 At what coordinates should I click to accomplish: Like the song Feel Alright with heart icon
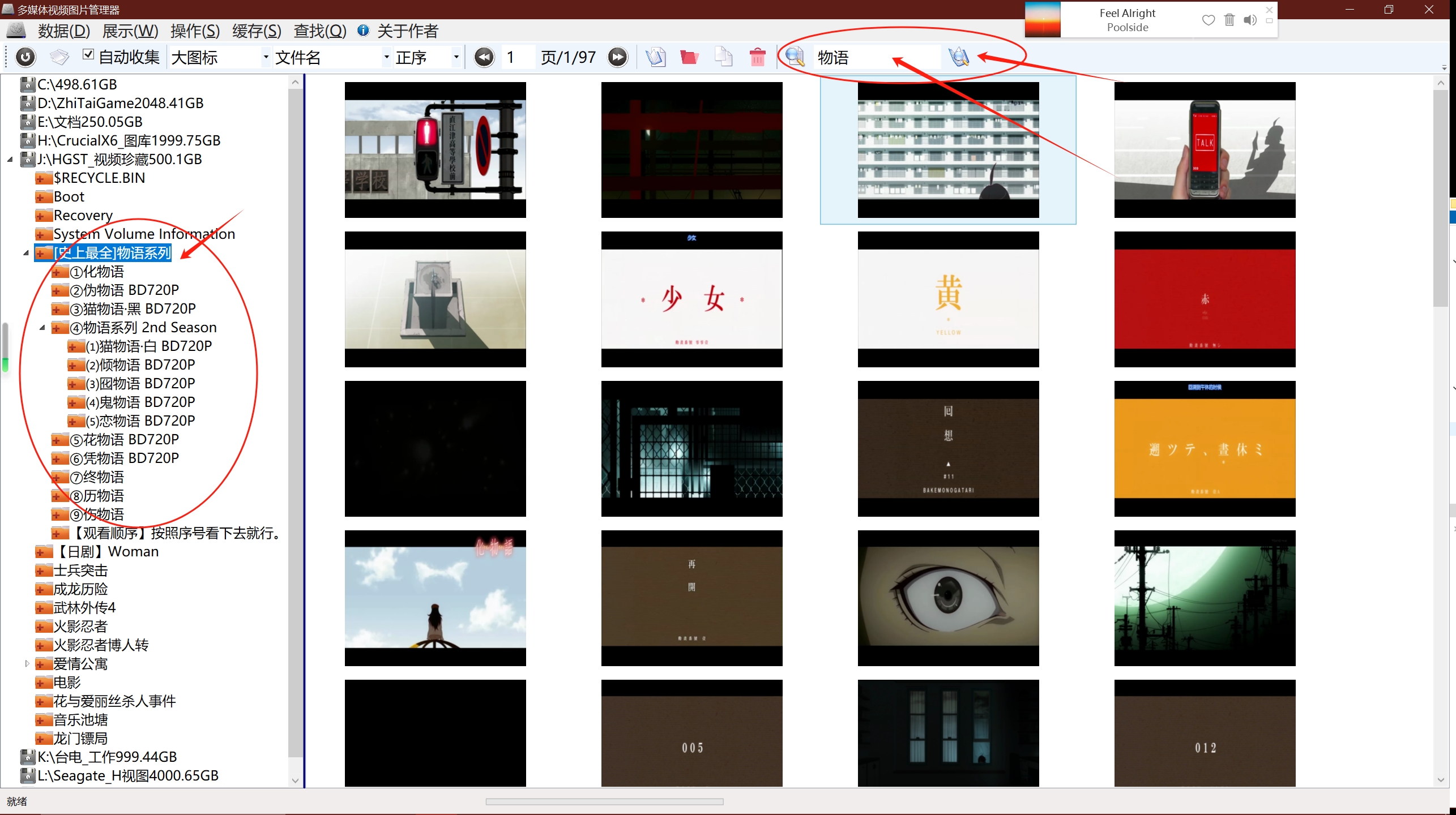click(1208, 20)
